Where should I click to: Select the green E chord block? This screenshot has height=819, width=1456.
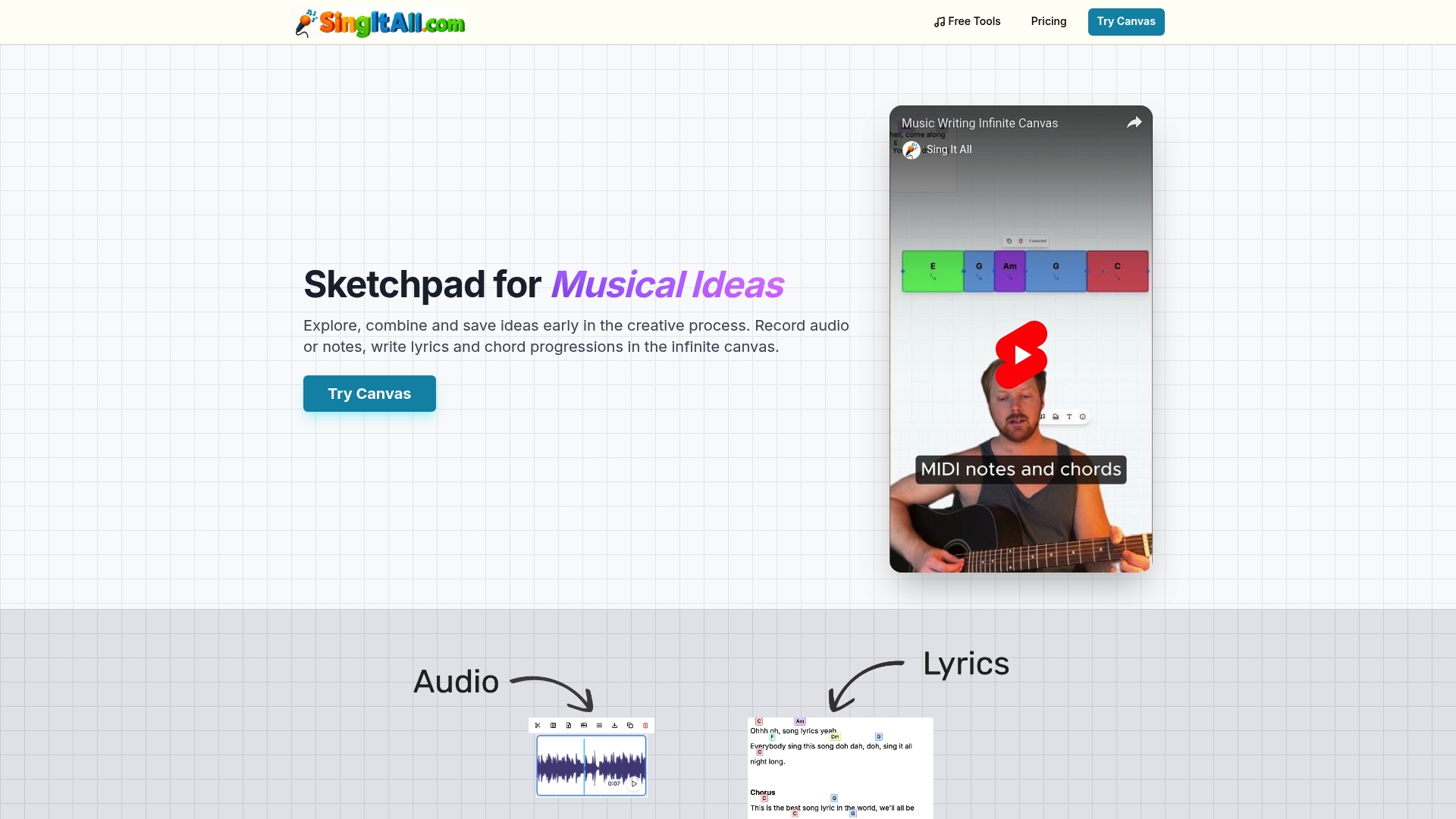932,271
